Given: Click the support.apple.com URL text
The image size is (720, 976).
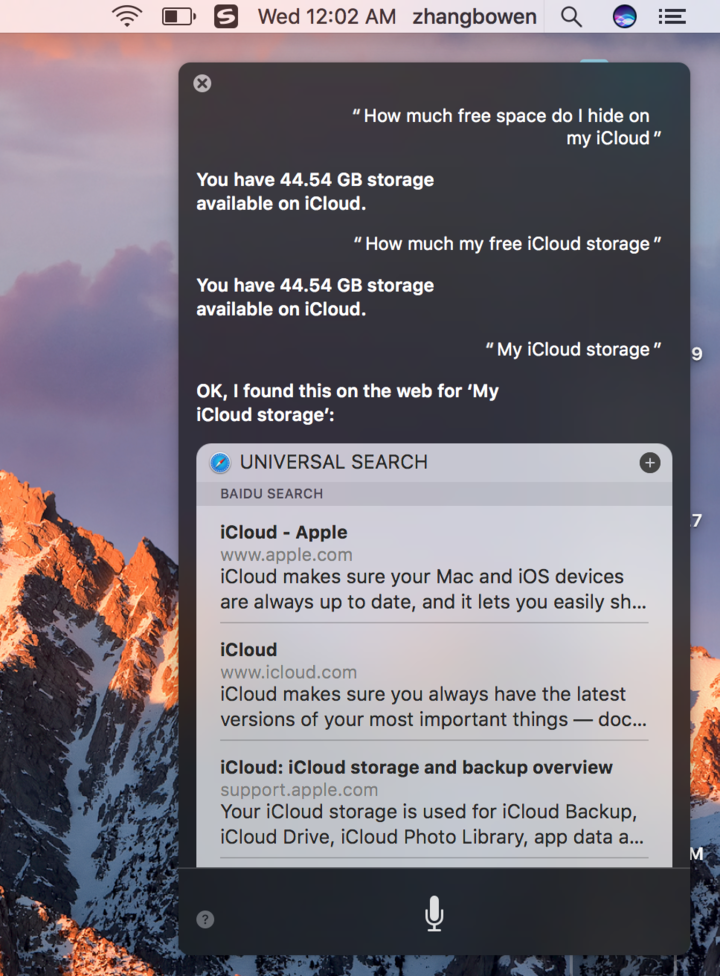Looking at the screenshot, I should click(299, 790).
